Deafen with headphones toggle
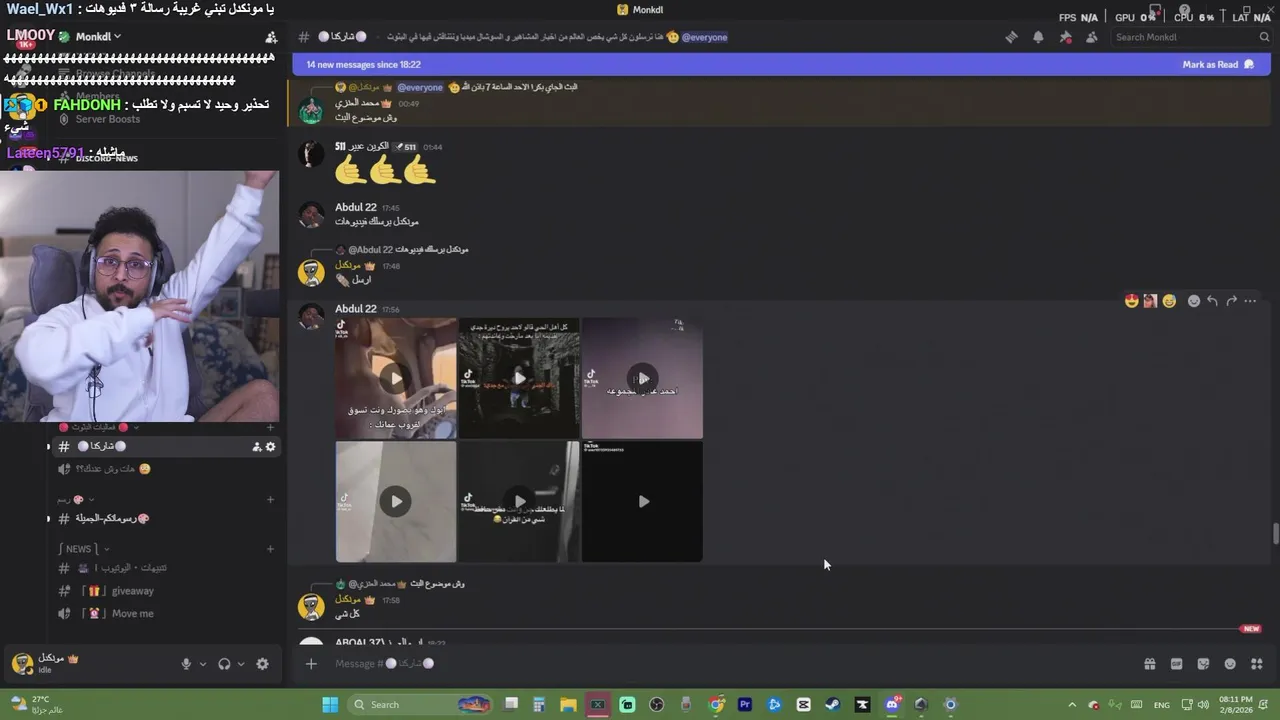The width and height of the screenshot is (1280, 720). point(224,664)
